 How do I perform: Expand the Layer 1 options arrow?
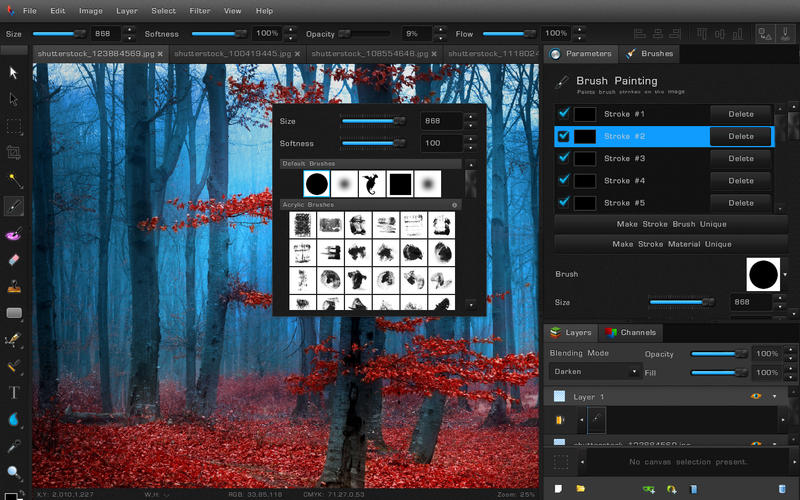click(x=773, y=397)
